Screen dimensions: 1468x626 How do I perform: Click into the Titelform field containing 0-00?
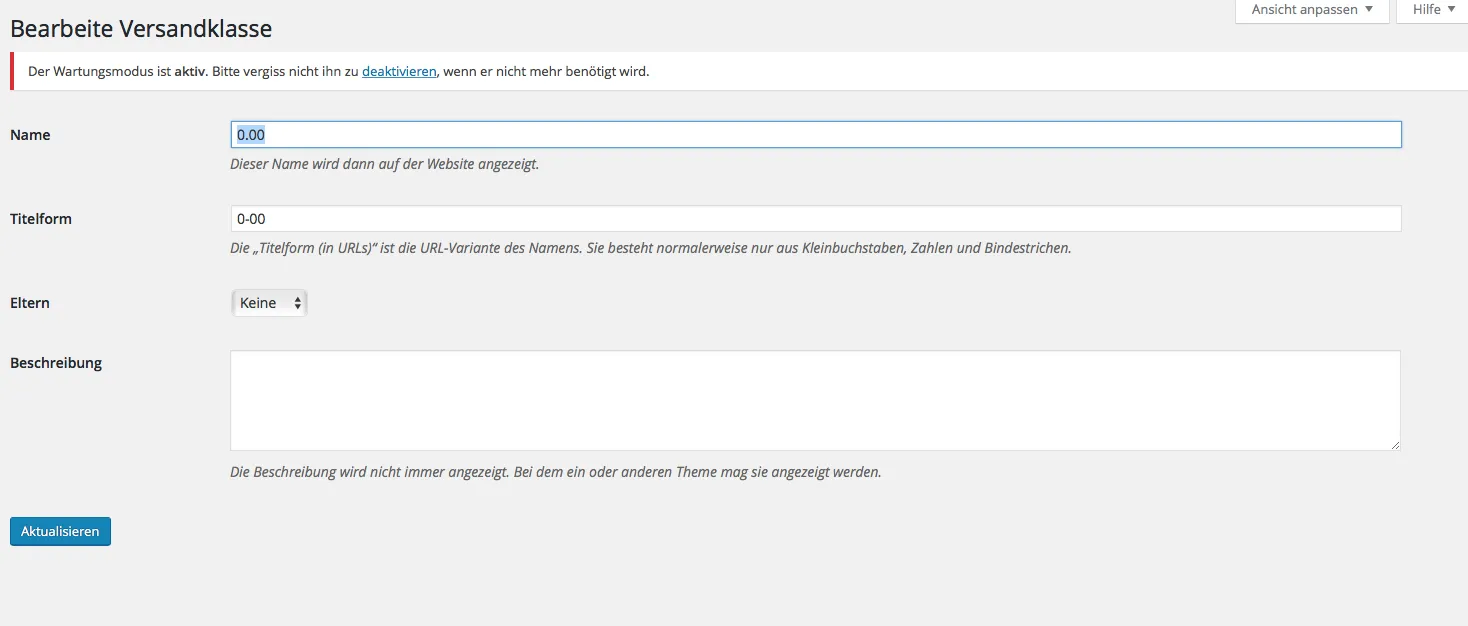(x=816, y=219)
